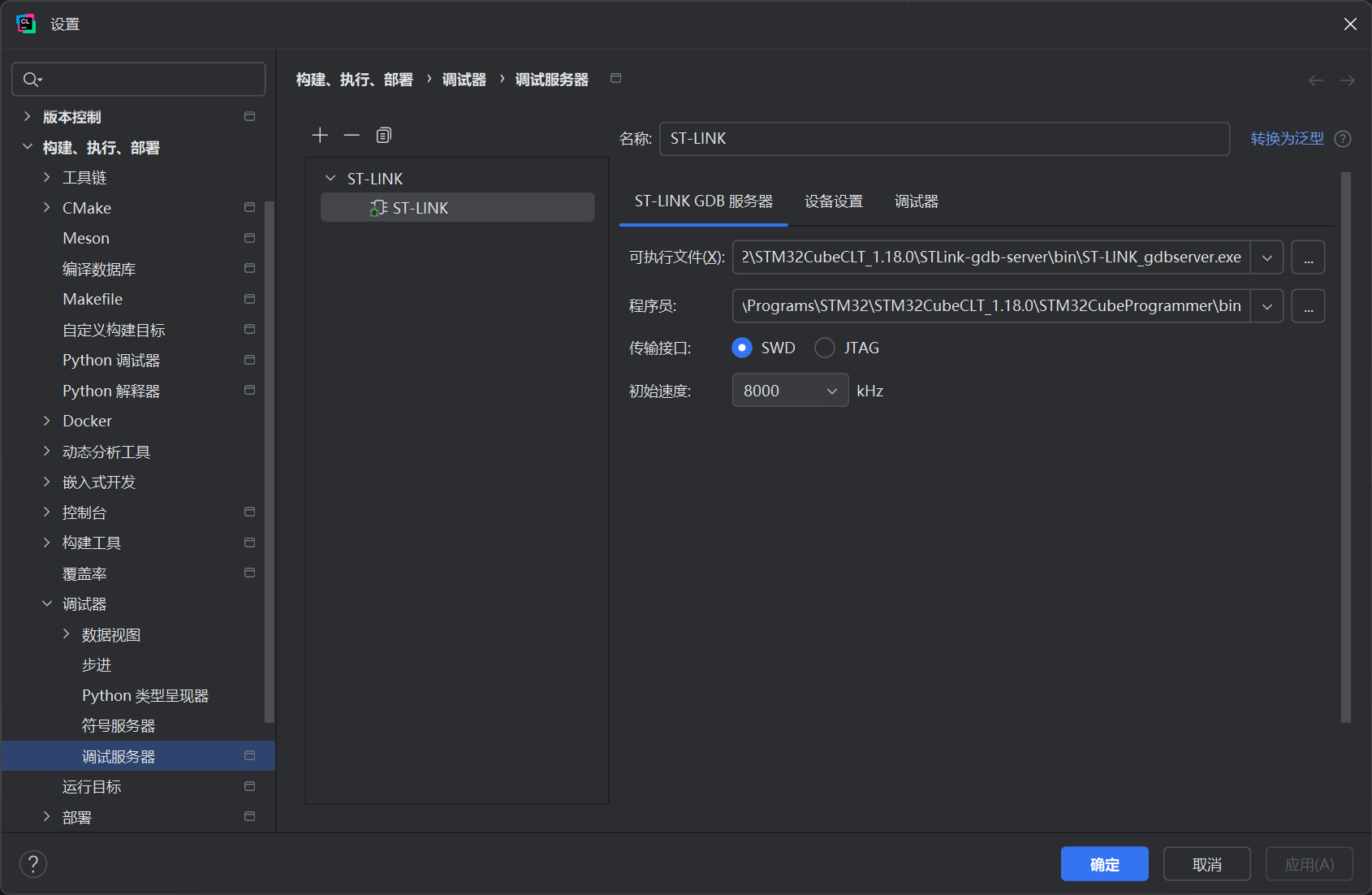Click breadcrumb 调试器
Image resolution: width=1372 pixels, height=895 pixels.
click(464, 80)
